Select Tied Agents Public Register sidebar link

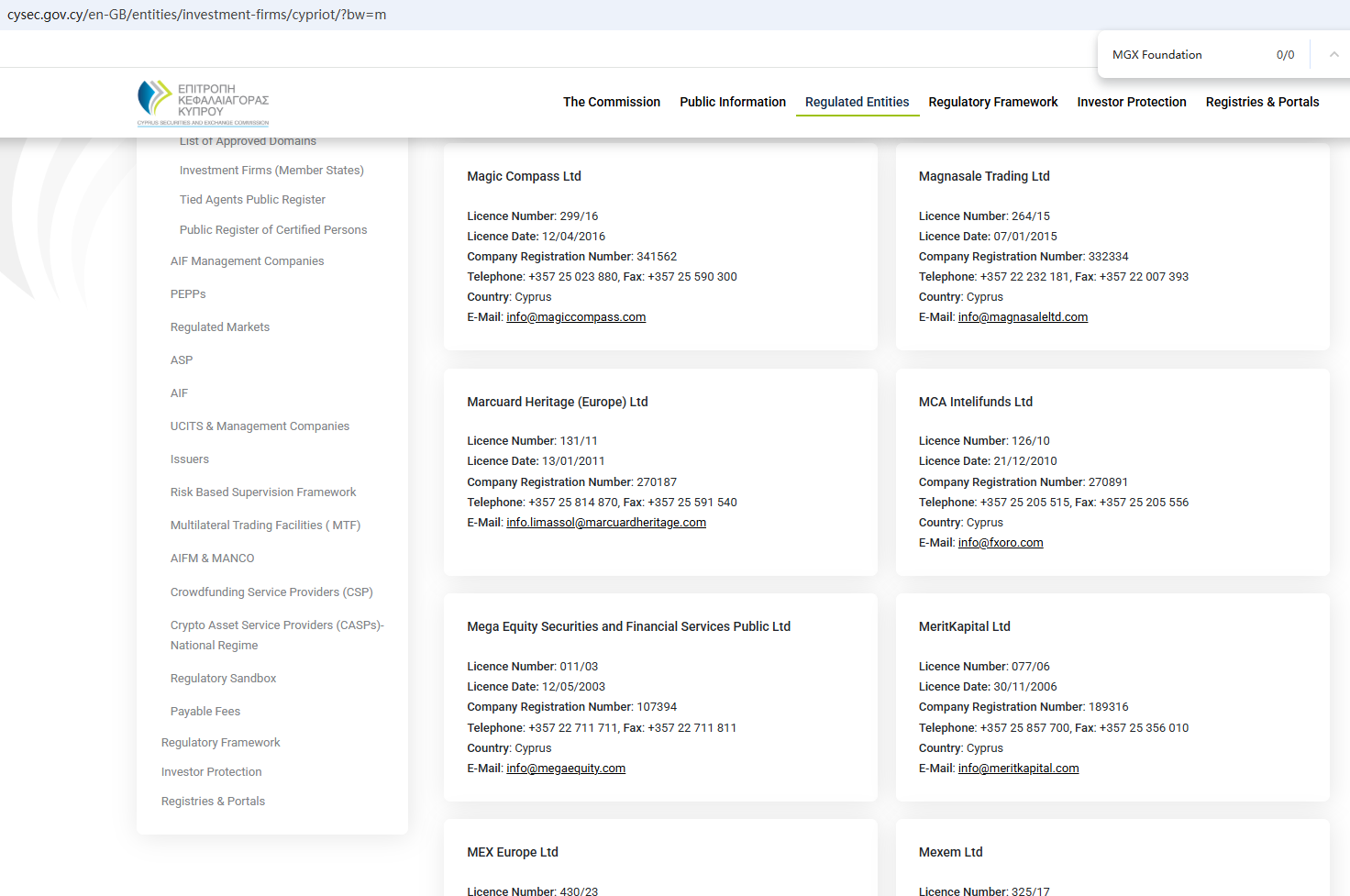tap(252, 200)
